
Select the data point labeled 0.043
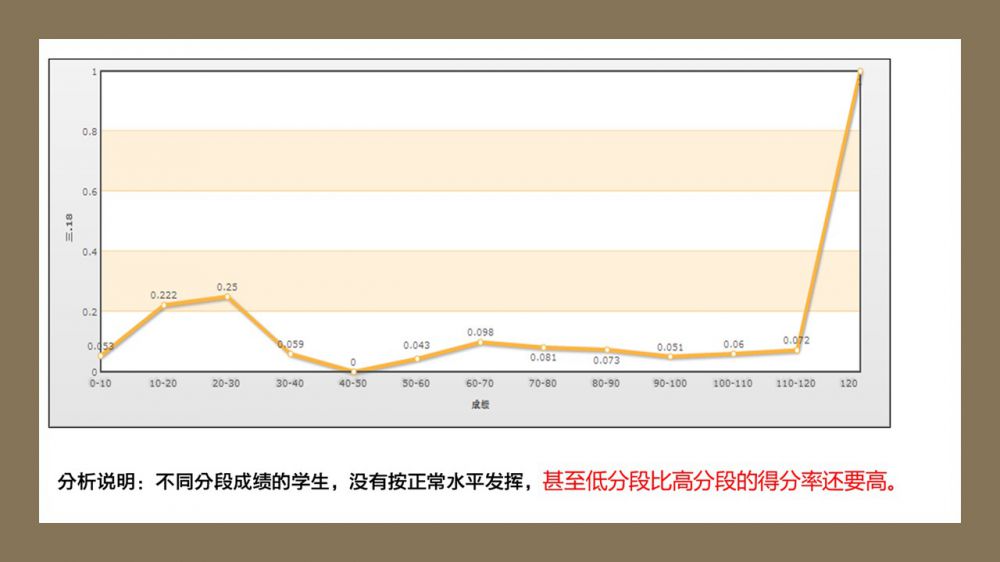pyautogui.click(x=417, y=358)
